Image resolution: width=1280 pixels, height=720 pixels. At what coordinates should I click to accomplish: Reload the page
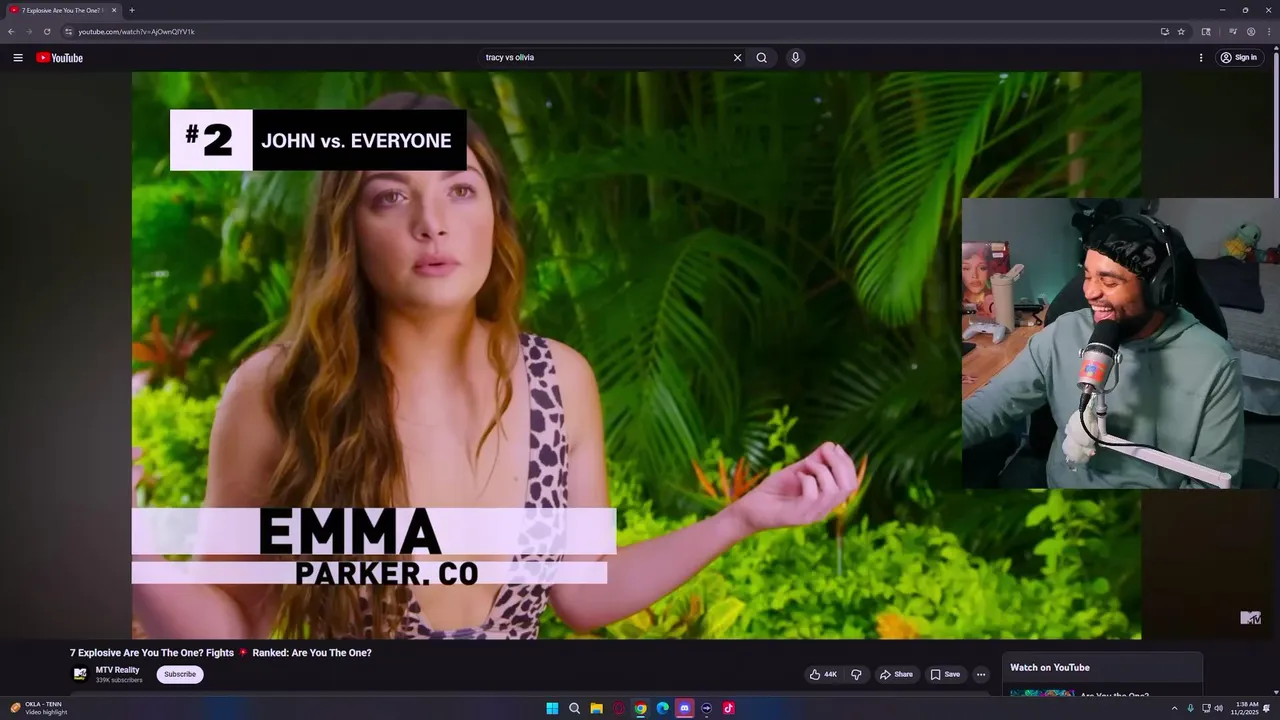coord(46,31)
